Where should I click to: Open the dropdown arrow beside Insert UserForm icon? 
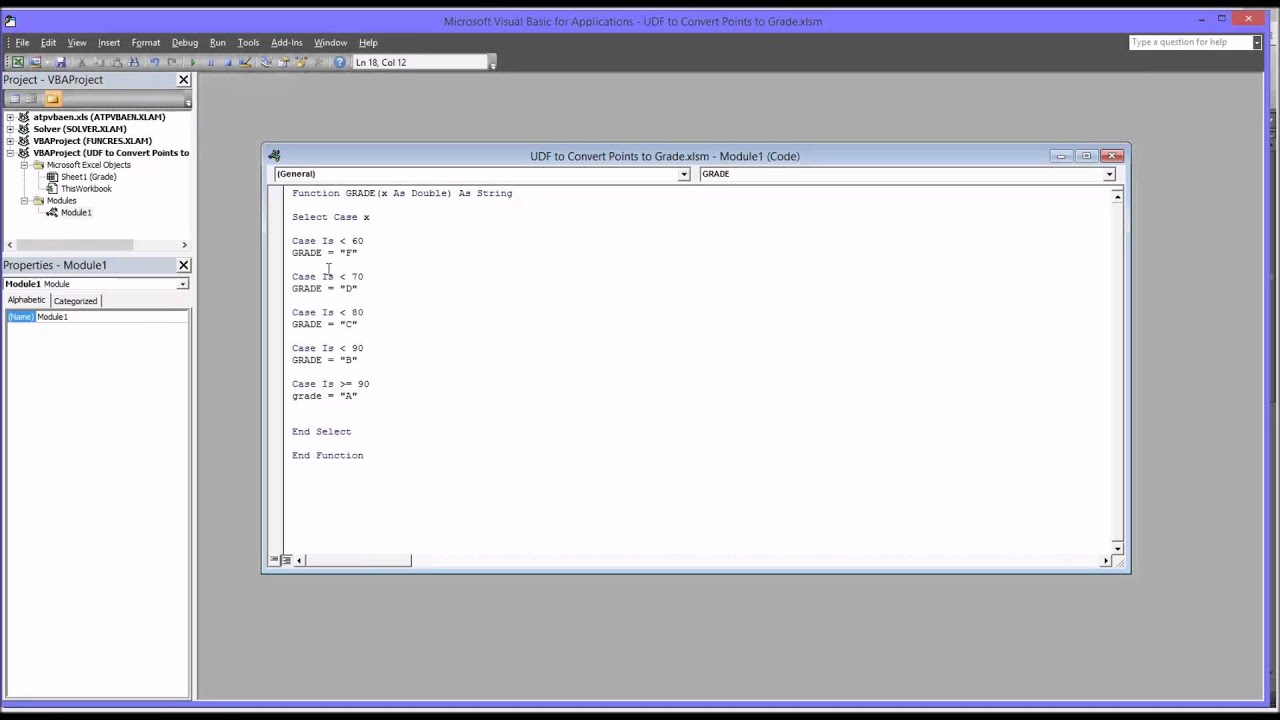coord(47,62)
